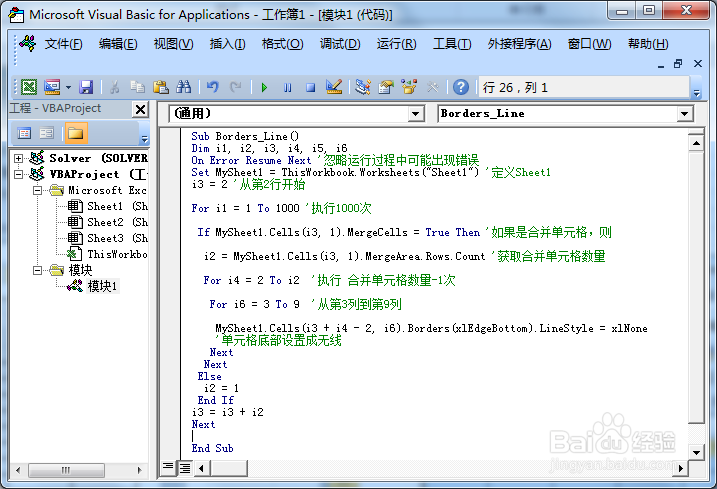
Task: Open the 格式(O) menu
Action: point(282,44)
